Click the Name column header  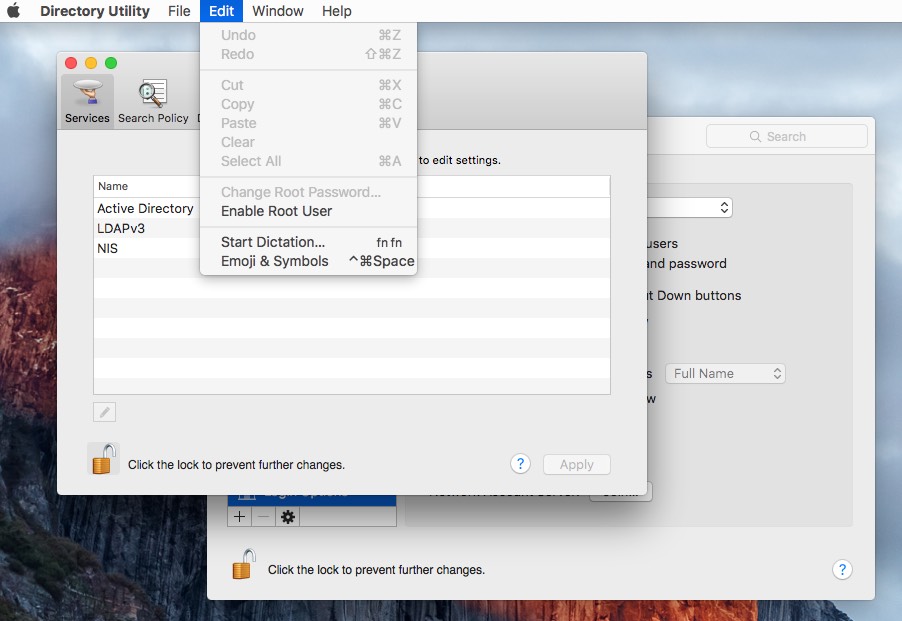click(x=351, y=186)
